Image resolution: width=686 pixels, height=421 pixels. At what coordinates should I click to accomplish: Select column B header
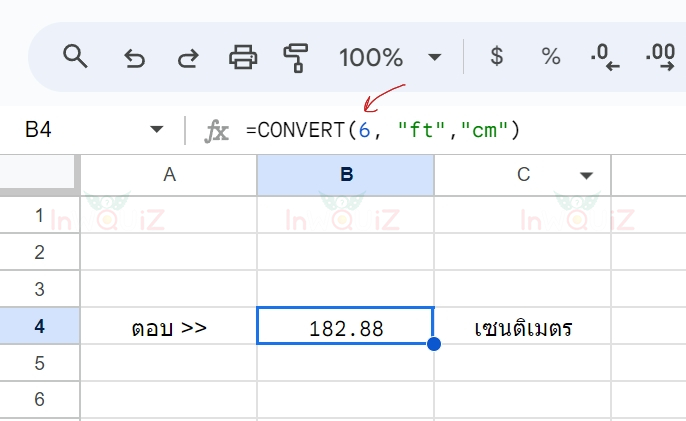click(x=346, y=175)
